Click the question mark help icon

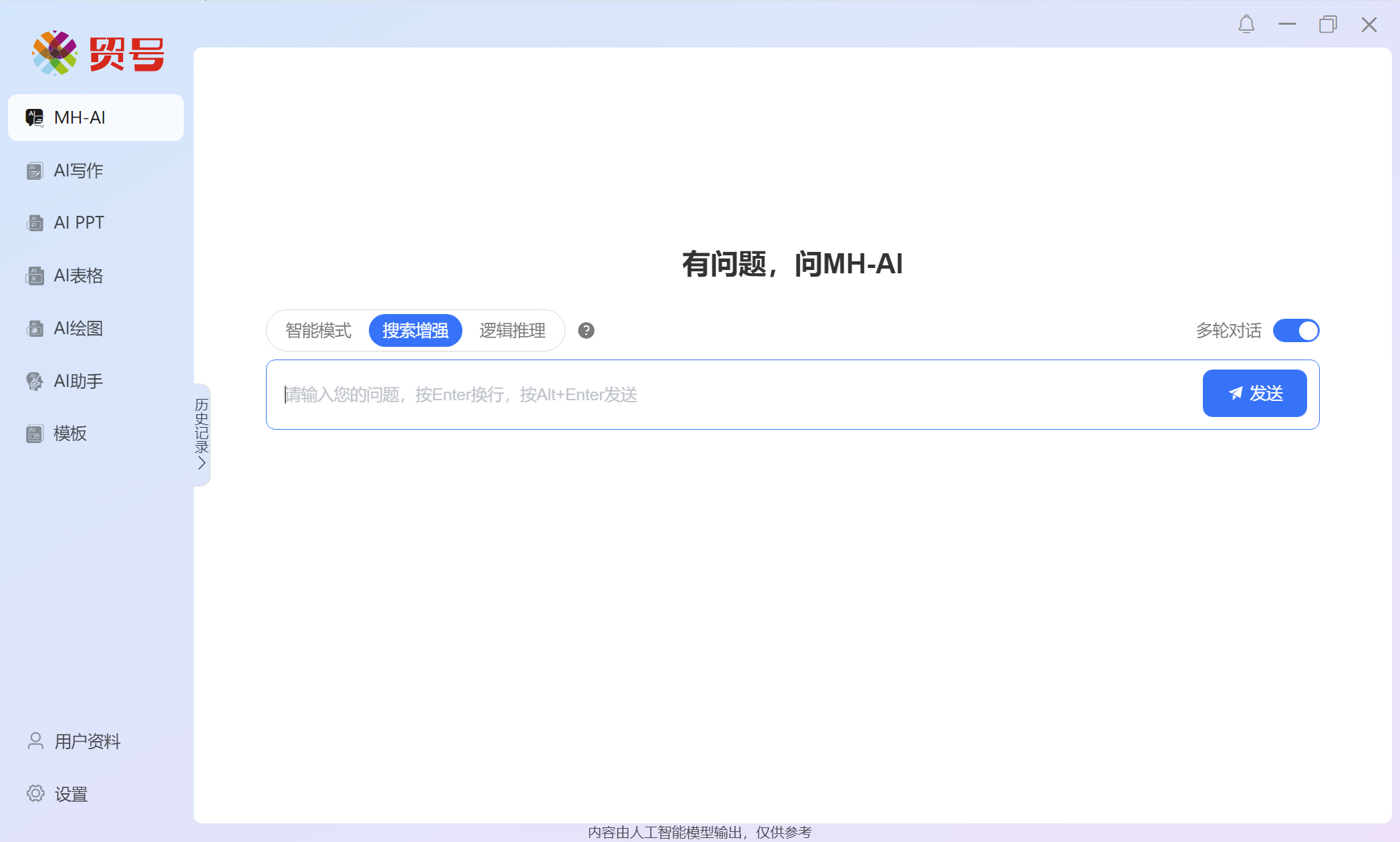[x=586, y=330]
